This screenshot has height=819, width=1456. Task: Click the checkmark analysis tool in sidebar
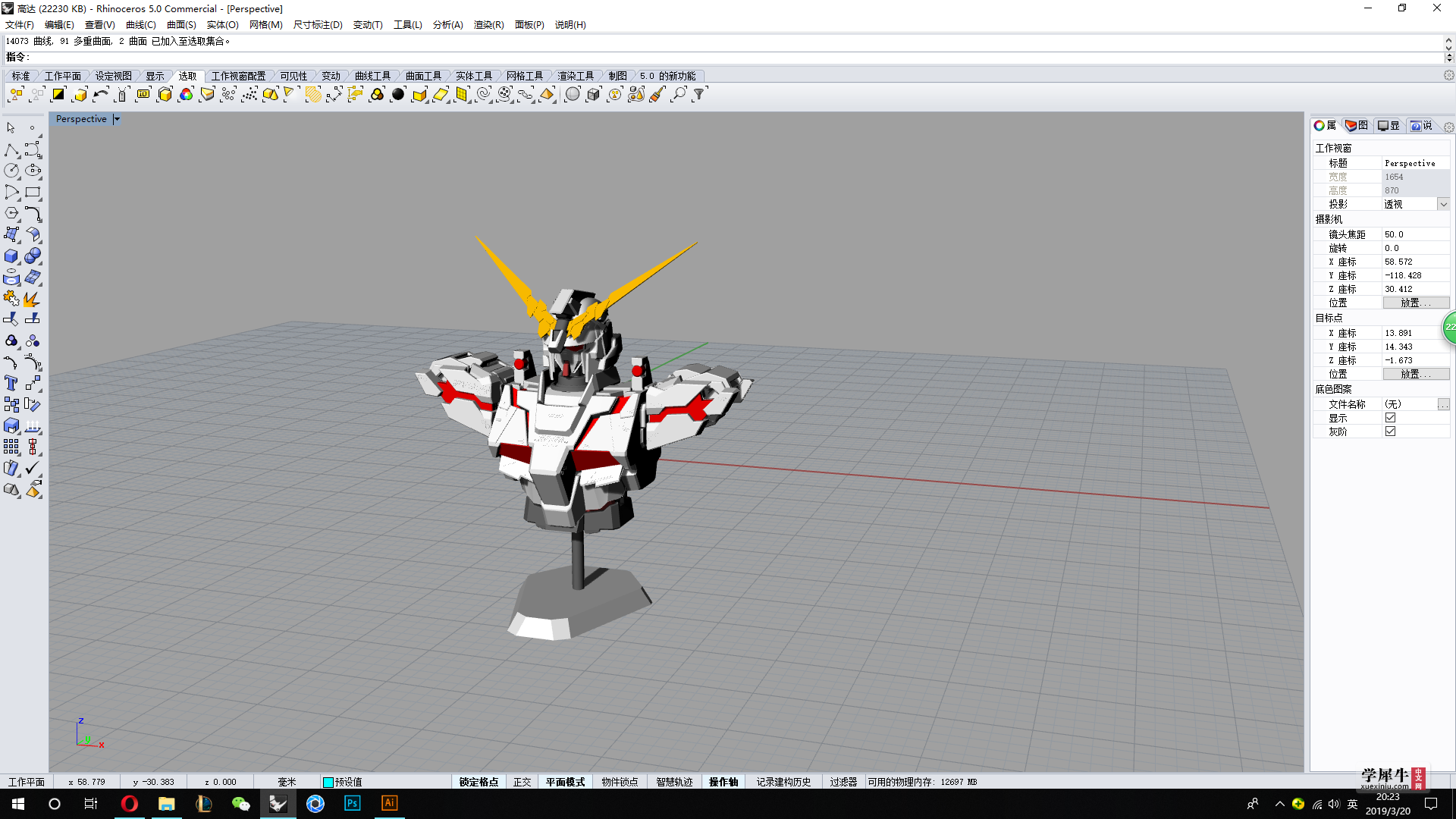pyautogui.click(x=33, y=469)
